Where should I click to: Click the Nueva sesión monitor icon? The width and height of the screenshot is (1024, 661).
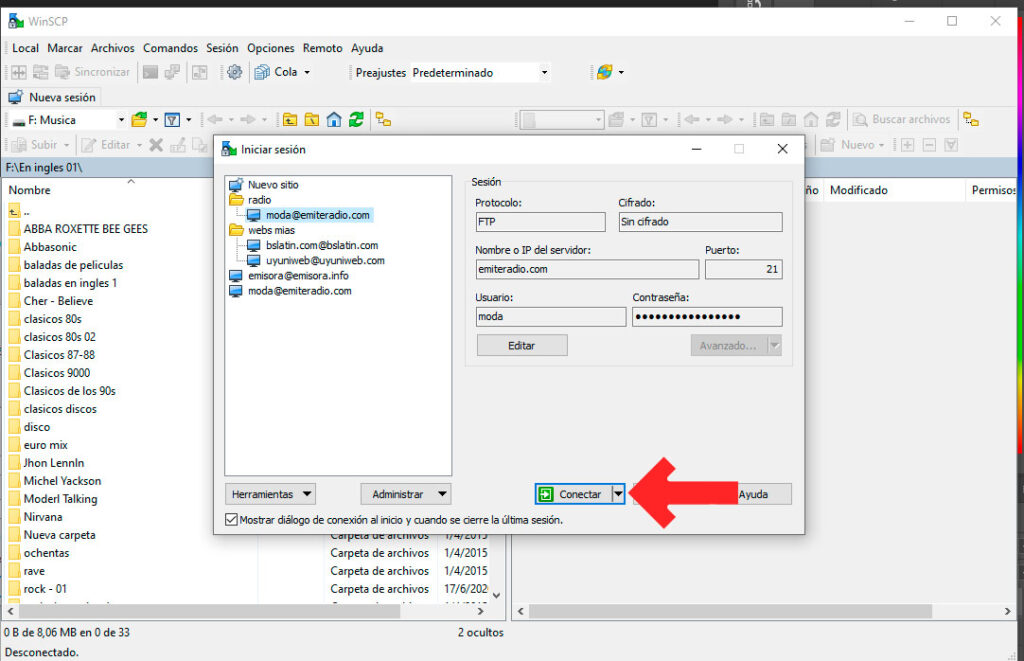coord(16,97)
